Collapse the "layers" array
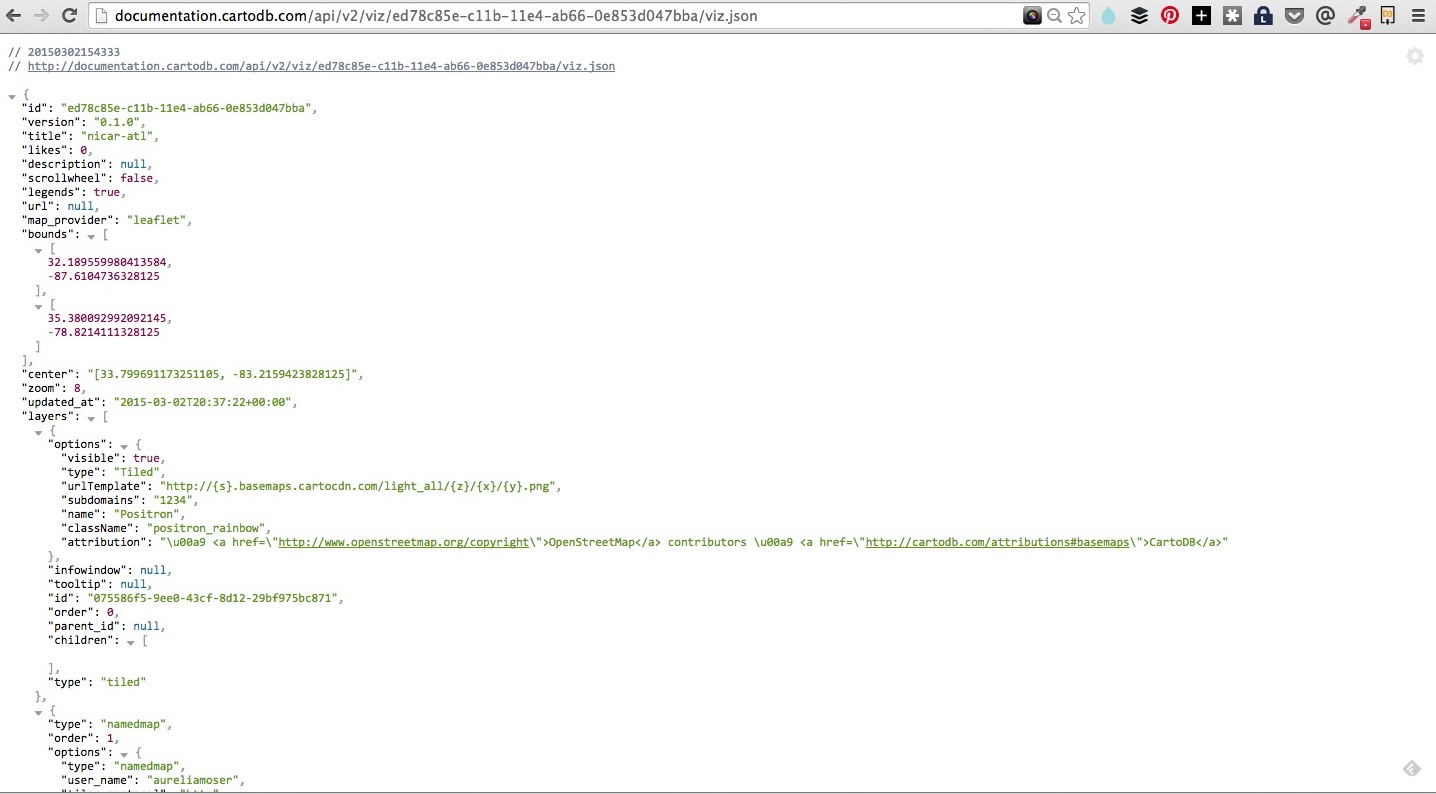The height and width of the screenshot is (794, 1436). 91,417
